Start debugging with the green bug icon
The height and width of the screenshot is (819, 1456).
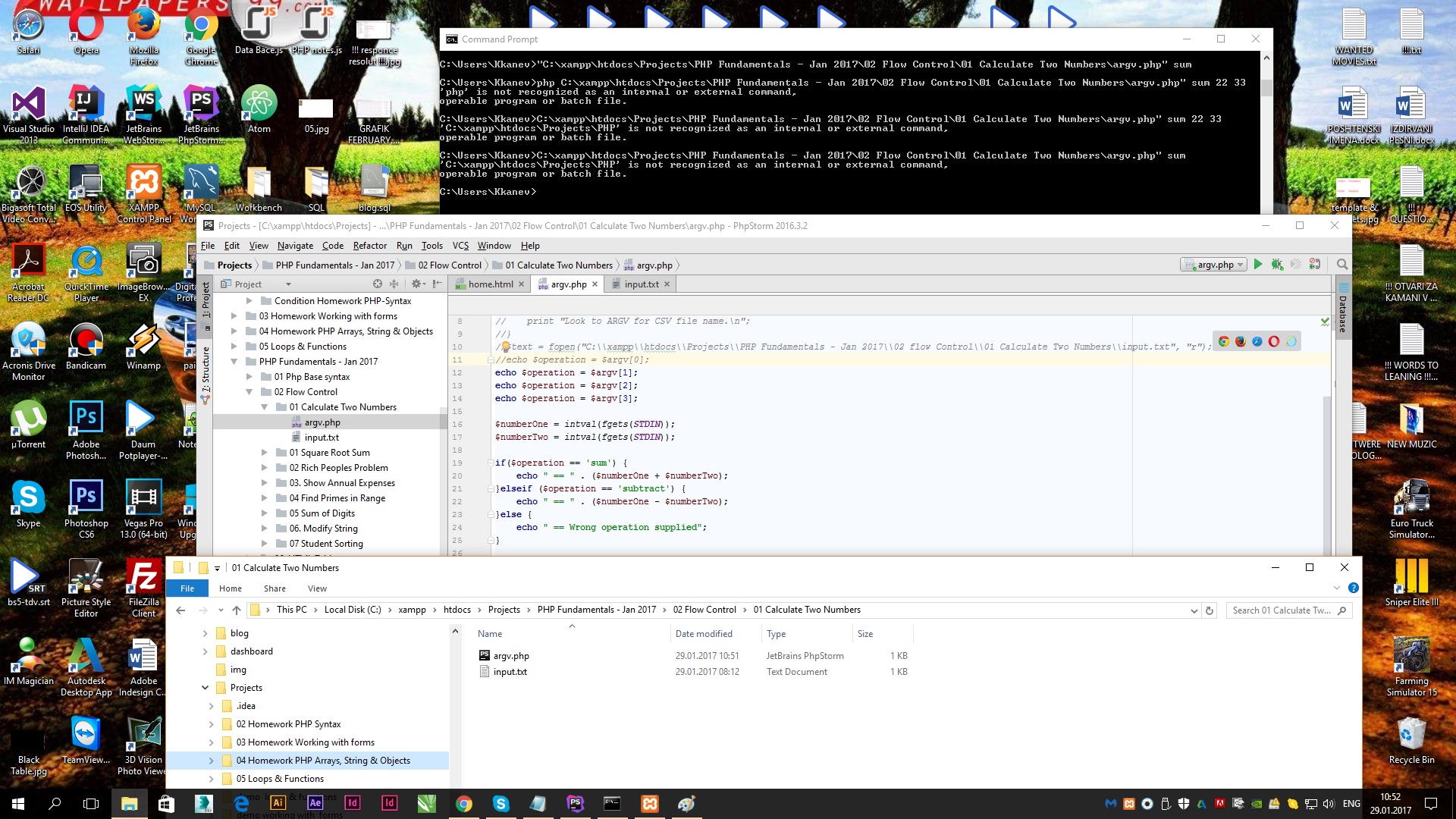1277,265
